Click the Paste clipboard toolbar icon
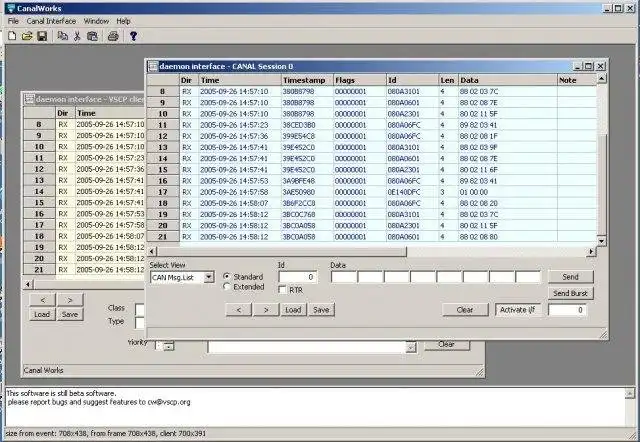Viewport: 640px width, 442px height. point(93,36)
